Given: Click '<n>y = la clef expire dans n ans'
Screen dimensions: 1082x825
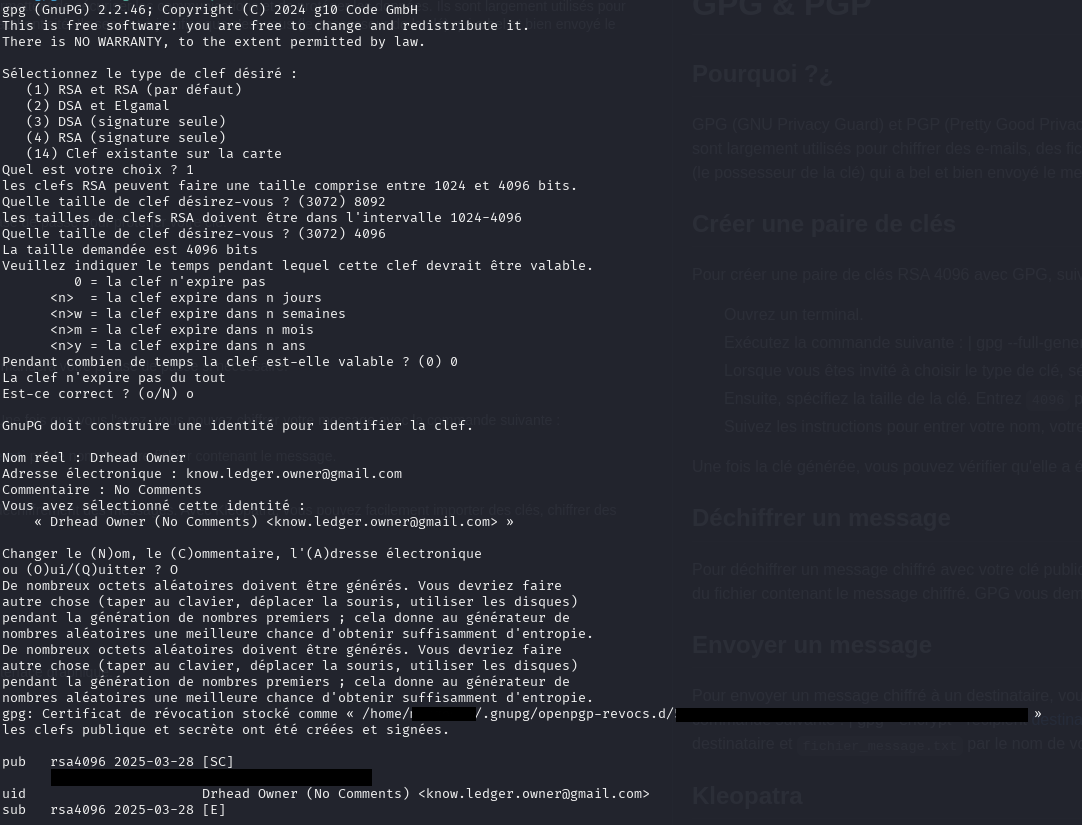Looking at the screenshot, I should point(177,346).
